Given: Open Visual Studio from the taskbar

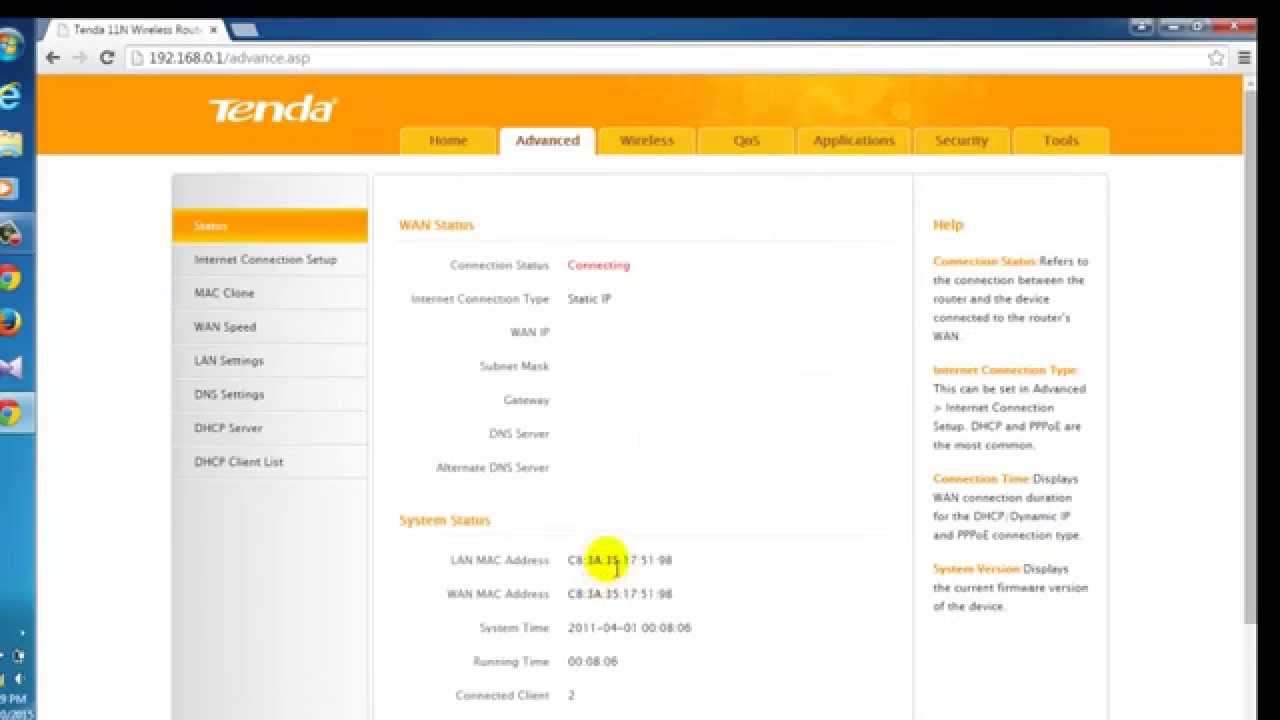Looking at the screenshot, I should click(x=10, y=367).
